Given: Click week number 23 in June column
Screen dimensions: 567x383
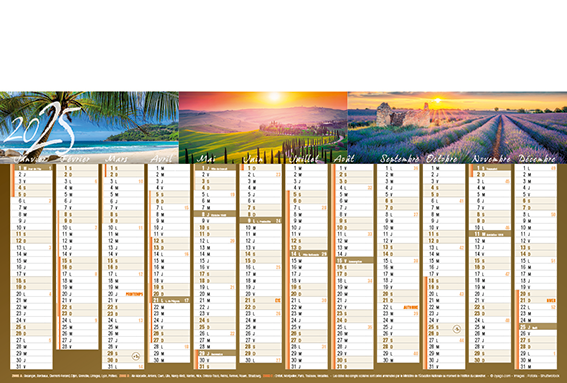Looking at the screenshot, I should click(x=278, y=175).
